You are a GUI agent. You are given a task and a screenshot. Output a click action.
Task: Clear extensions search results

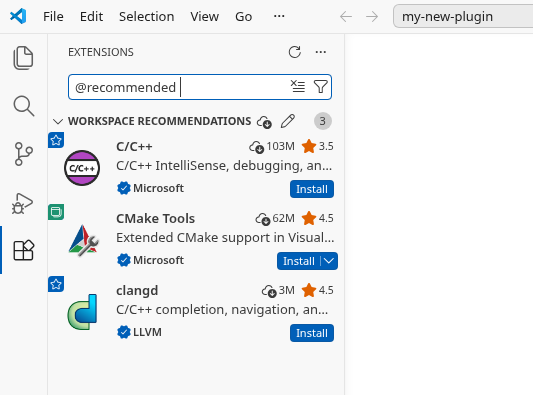(298, 86)
